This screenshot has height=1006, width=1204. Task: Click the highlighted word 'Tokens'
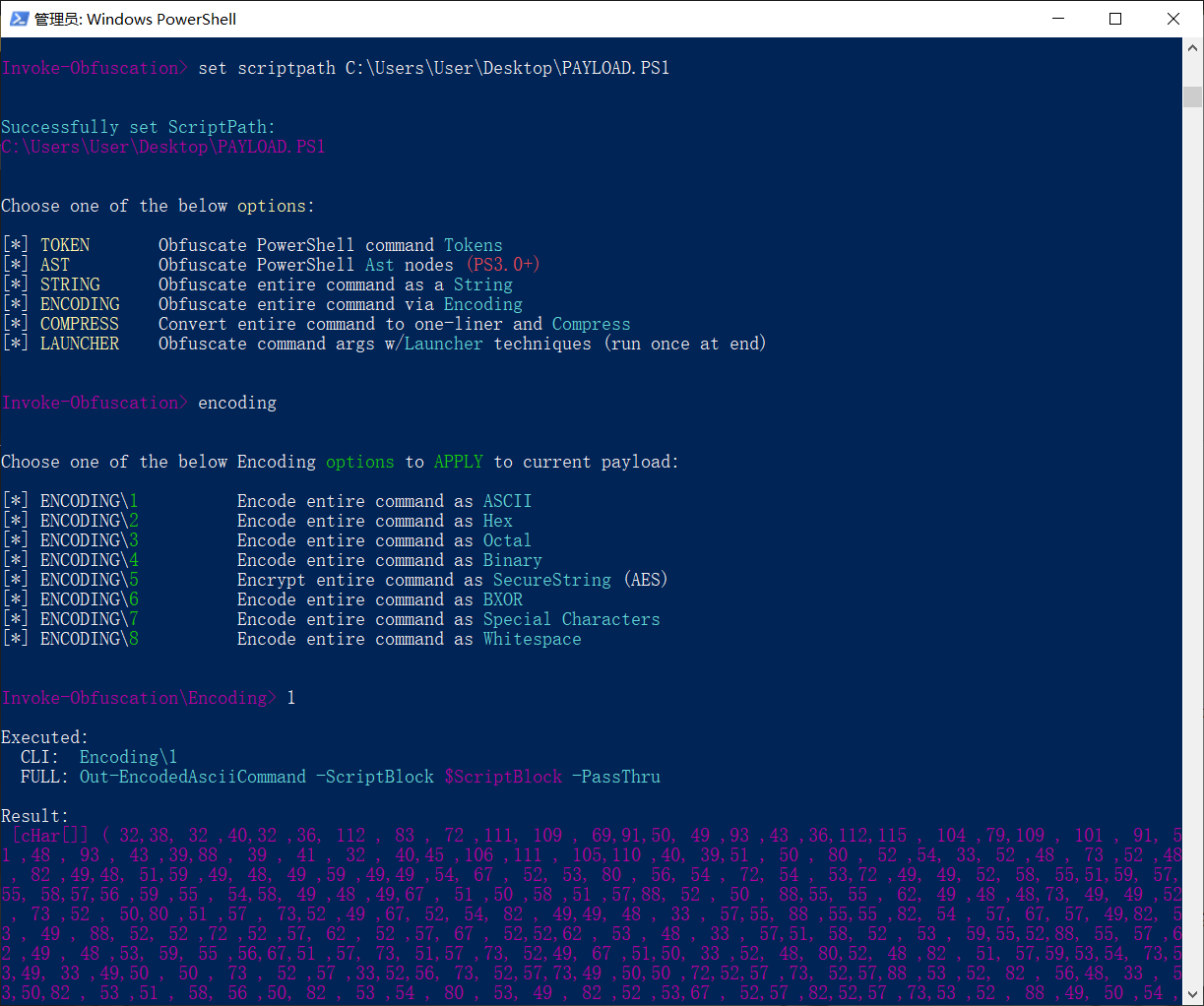tap(474, 245)
